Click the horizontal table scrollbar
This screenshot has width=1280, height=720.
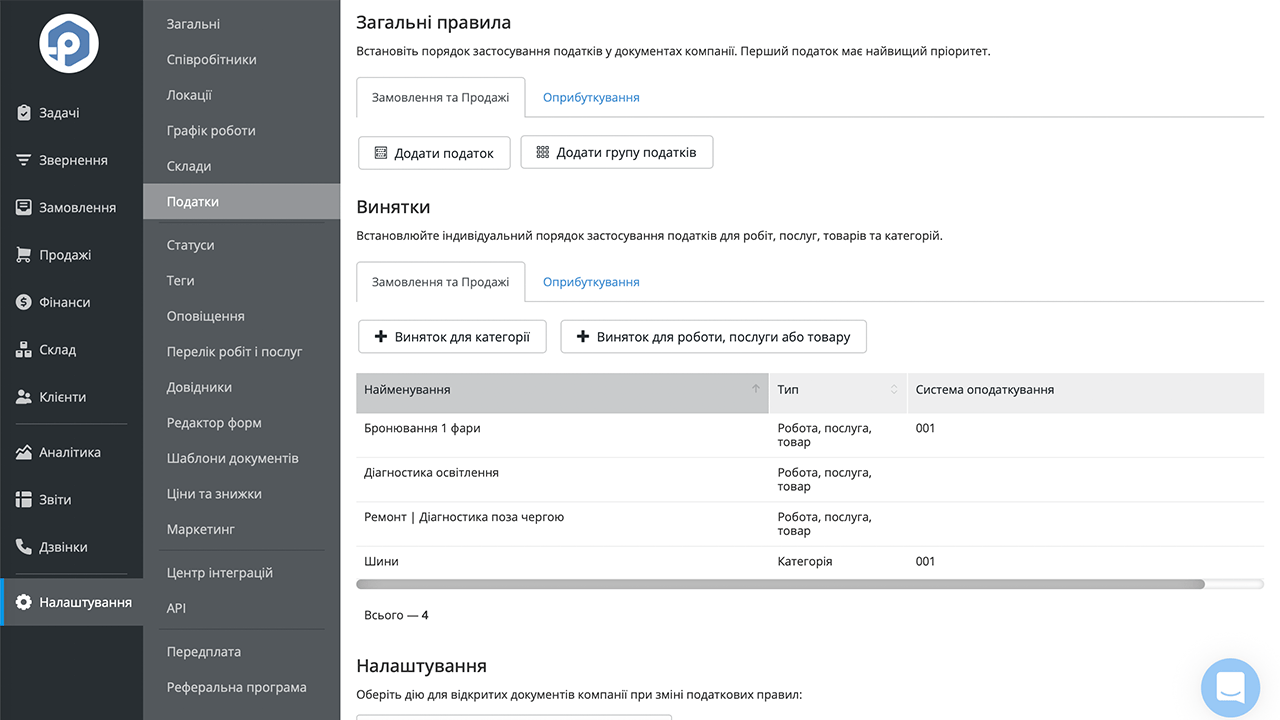pyautogui.click(x=780, y=584)
